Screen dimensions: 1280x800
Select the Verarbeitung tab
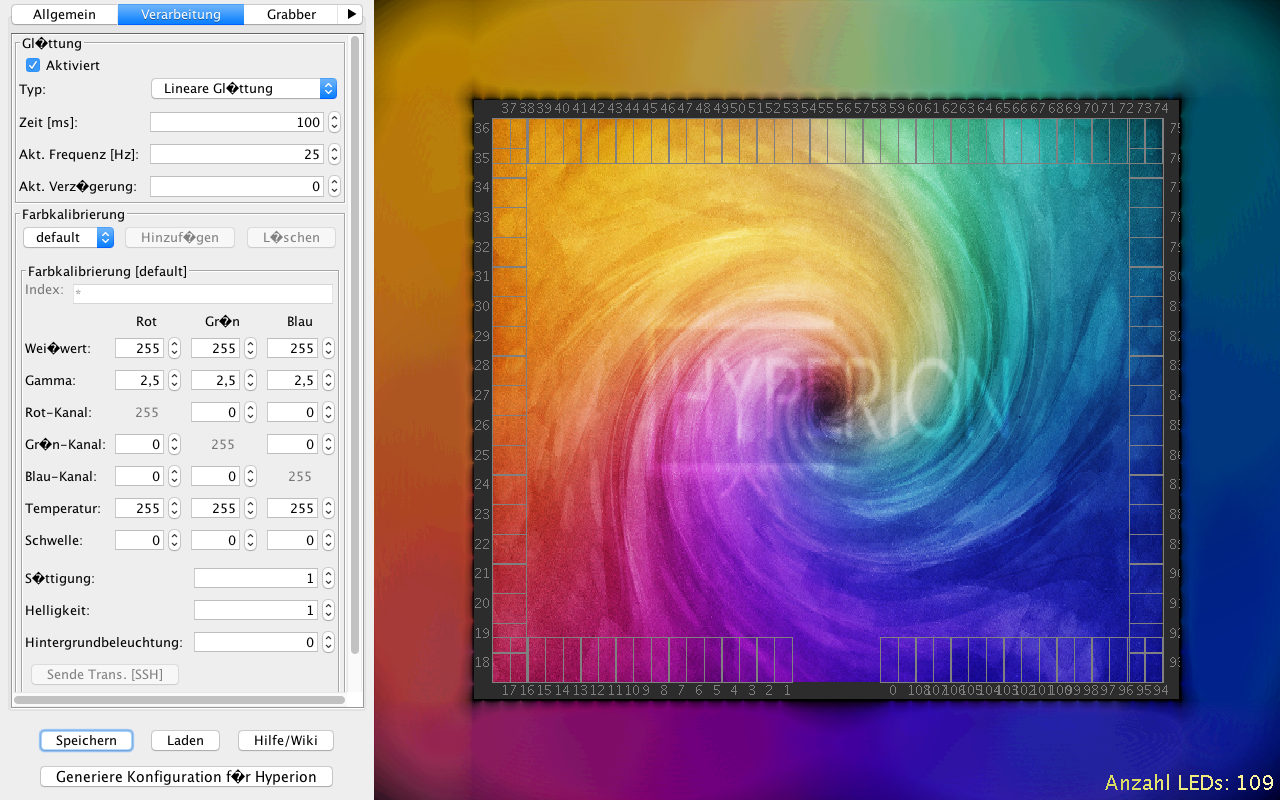pyautogui.click(x=181, y=14)
